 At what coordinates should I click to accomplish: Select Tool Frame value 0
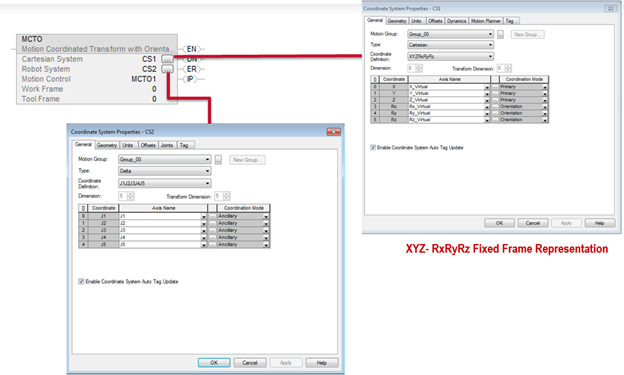[x=154, y=99]
